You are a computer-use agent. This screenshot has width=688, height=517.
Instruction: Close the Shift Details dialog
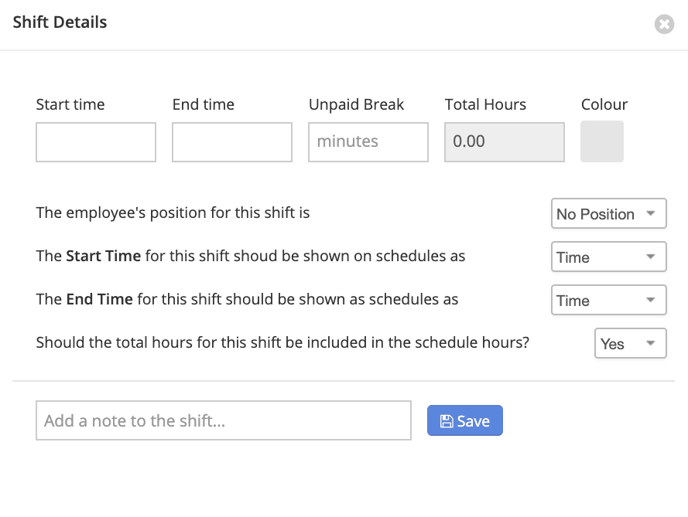coord(664,24)
